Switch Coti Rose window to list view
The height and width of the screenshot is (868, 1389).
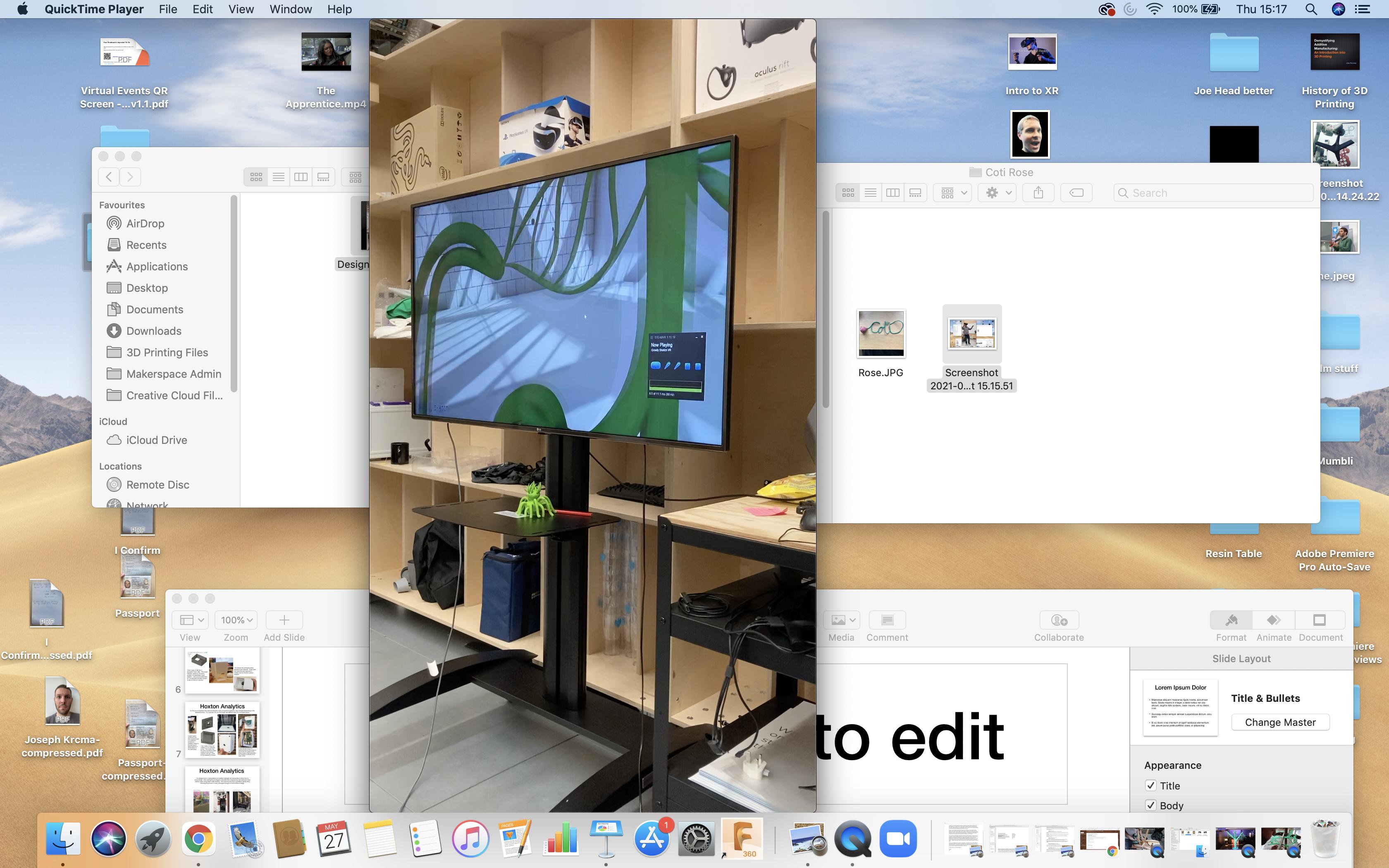pos(870,193)
